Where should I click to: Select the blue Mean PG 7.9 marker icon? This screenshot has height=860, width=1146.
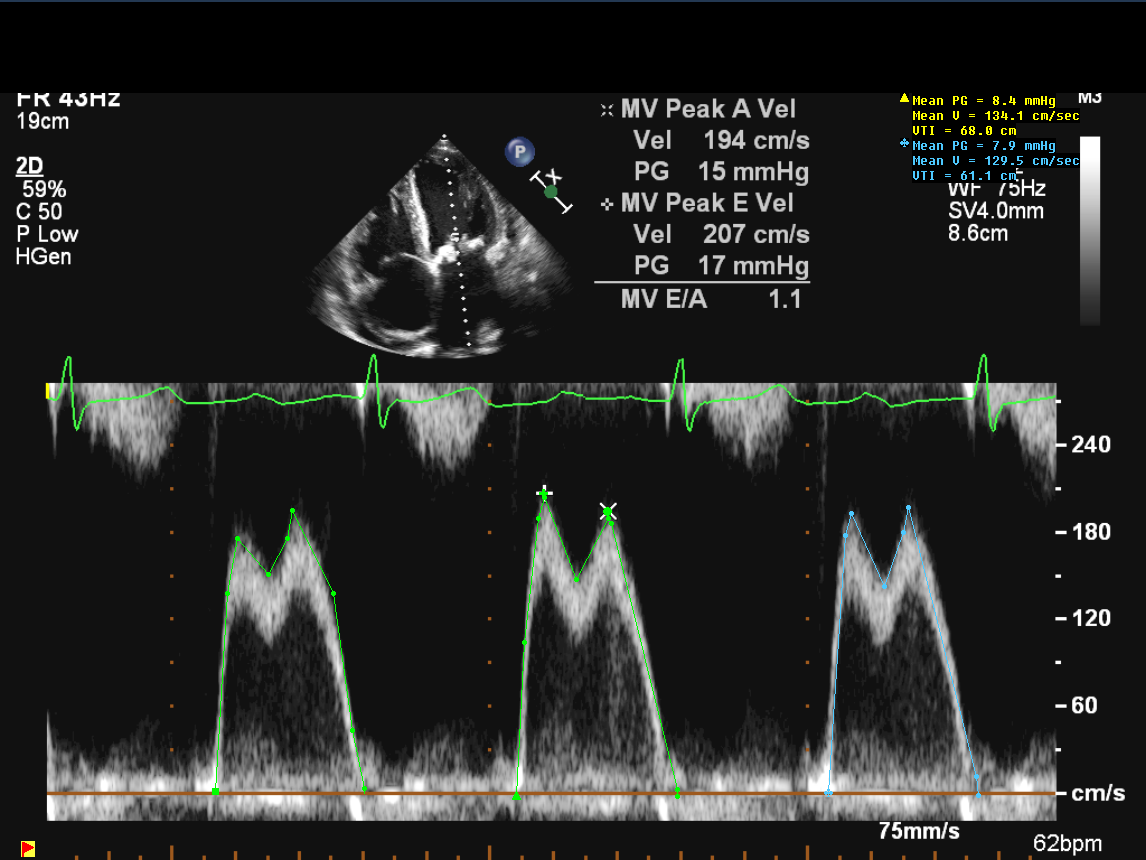[x=905, y=145]
